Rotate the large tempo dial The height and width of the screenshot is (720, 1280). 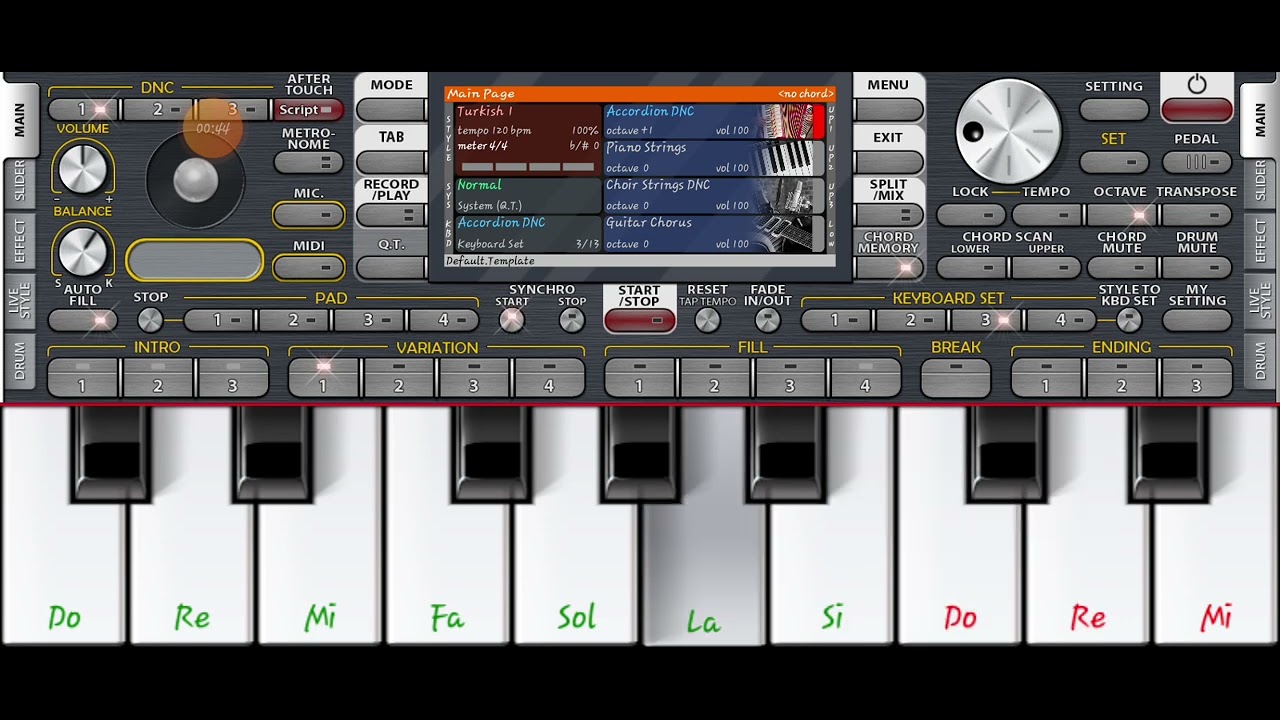[x=1008, y=131]
